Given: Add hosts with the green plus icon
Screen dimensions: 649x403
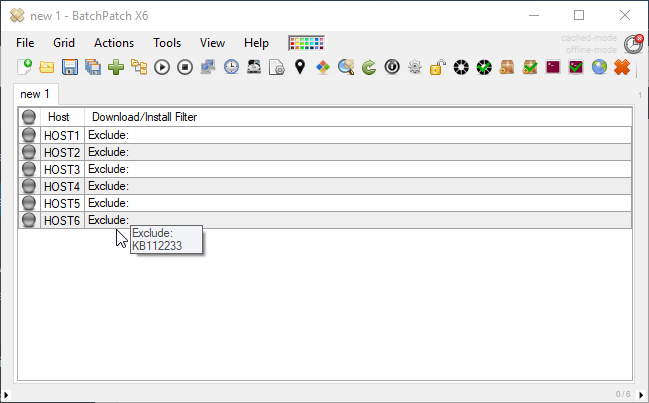Looking at the screenshot, I should [x=116, y=67].
